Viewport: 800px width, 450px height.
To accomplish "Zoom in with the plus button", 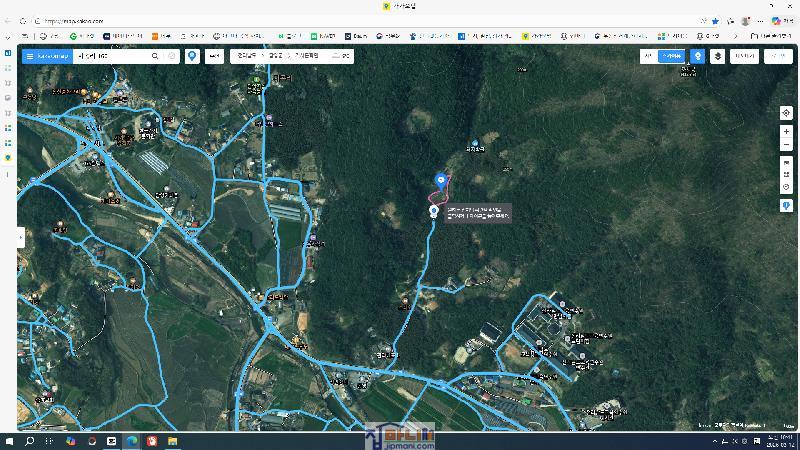I will click(786, 132).
